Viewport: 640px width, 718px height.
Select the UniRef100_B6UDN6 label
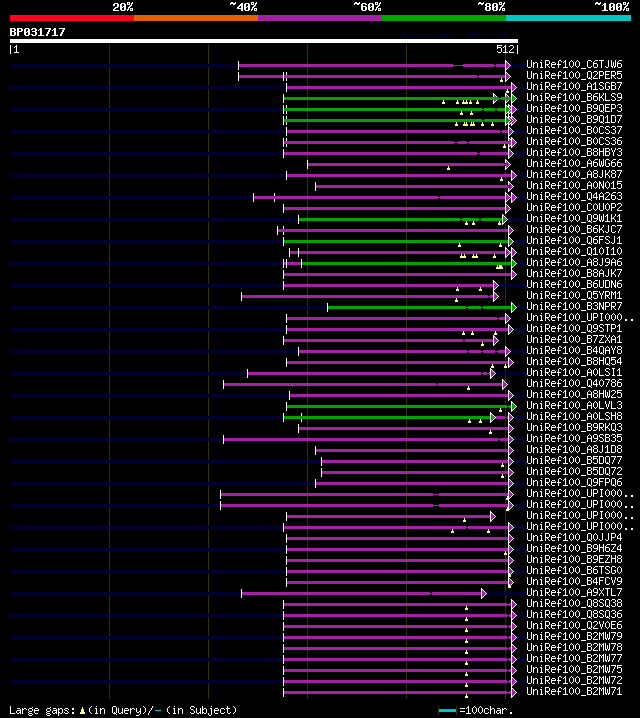click(574, 284)
